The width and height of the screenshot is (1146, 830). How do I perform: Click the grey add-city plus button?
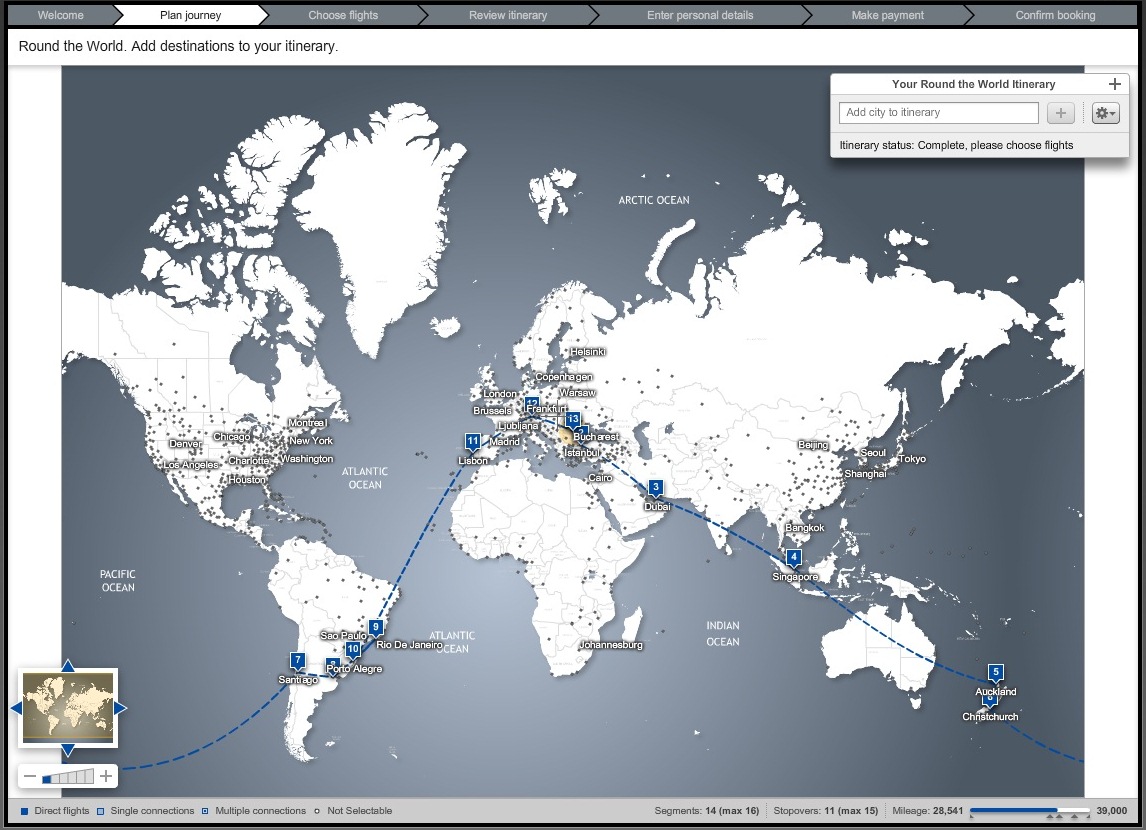(1060, 113)
